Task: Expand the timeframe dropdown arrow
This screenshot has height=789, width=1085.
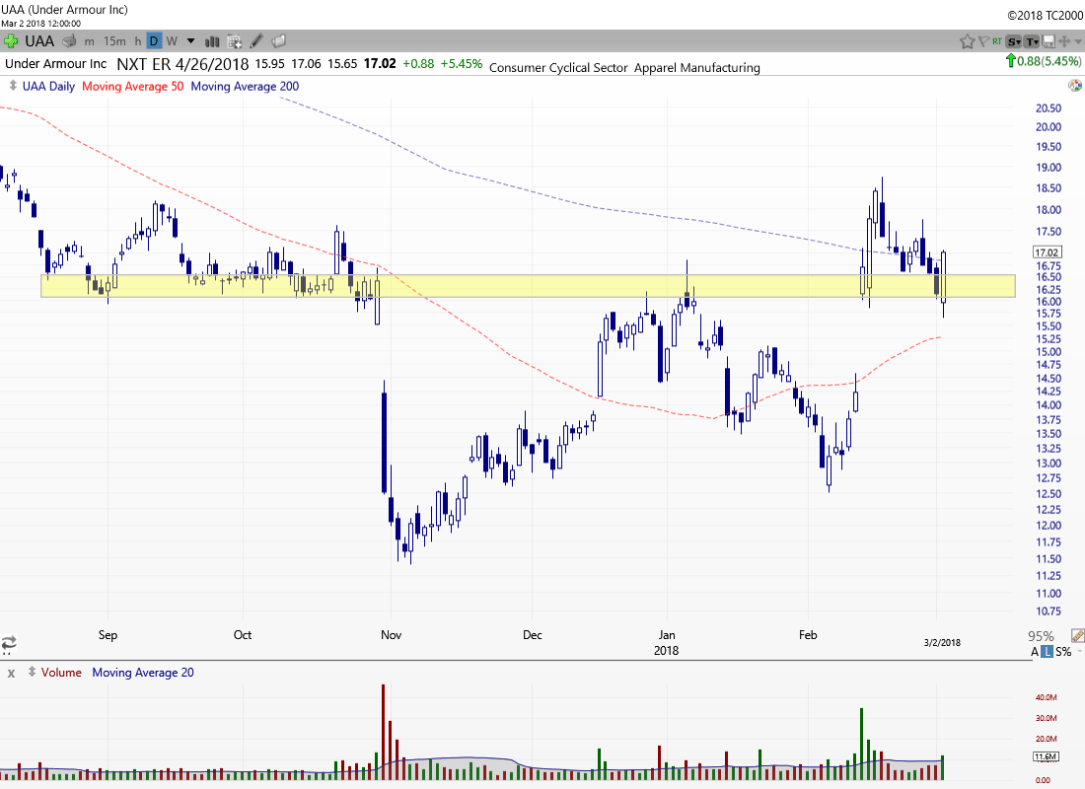Action: pyautogui.click(x=188, y=41)
